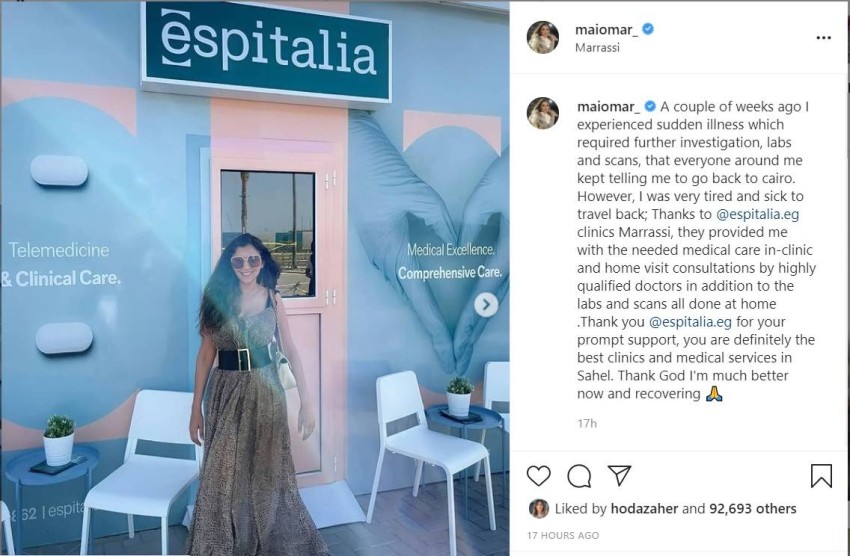Image resolution: width=850 pixels, height=556 pixels.
Task: Click maiomar_ username in the caption
Action: coord(608,107)
